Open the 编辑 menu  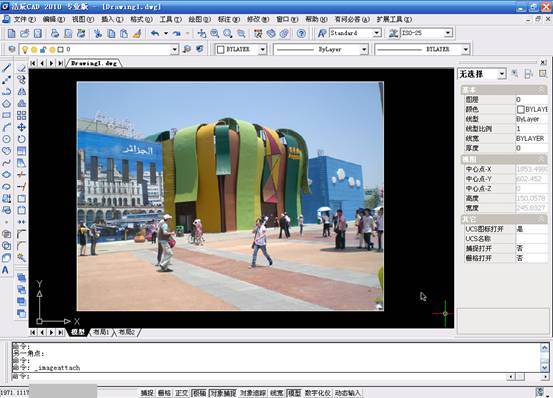tap(53, 19)
